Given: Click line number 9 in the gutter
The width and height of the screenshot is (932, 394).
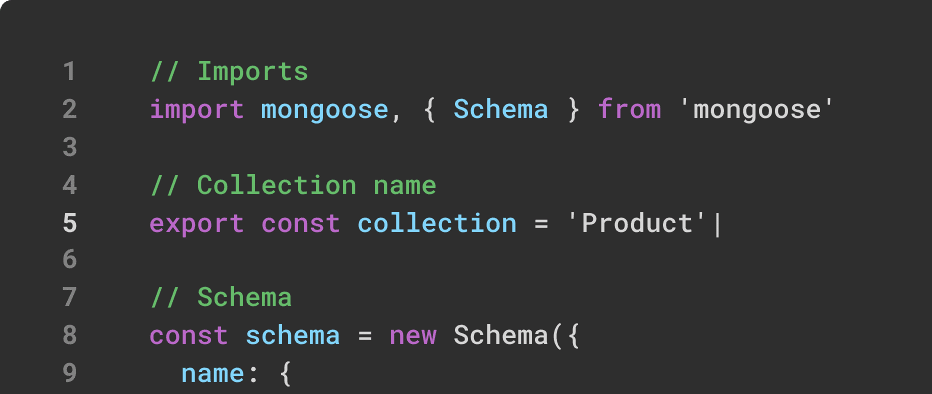Looking at the screenshot, I should point(70,373).
